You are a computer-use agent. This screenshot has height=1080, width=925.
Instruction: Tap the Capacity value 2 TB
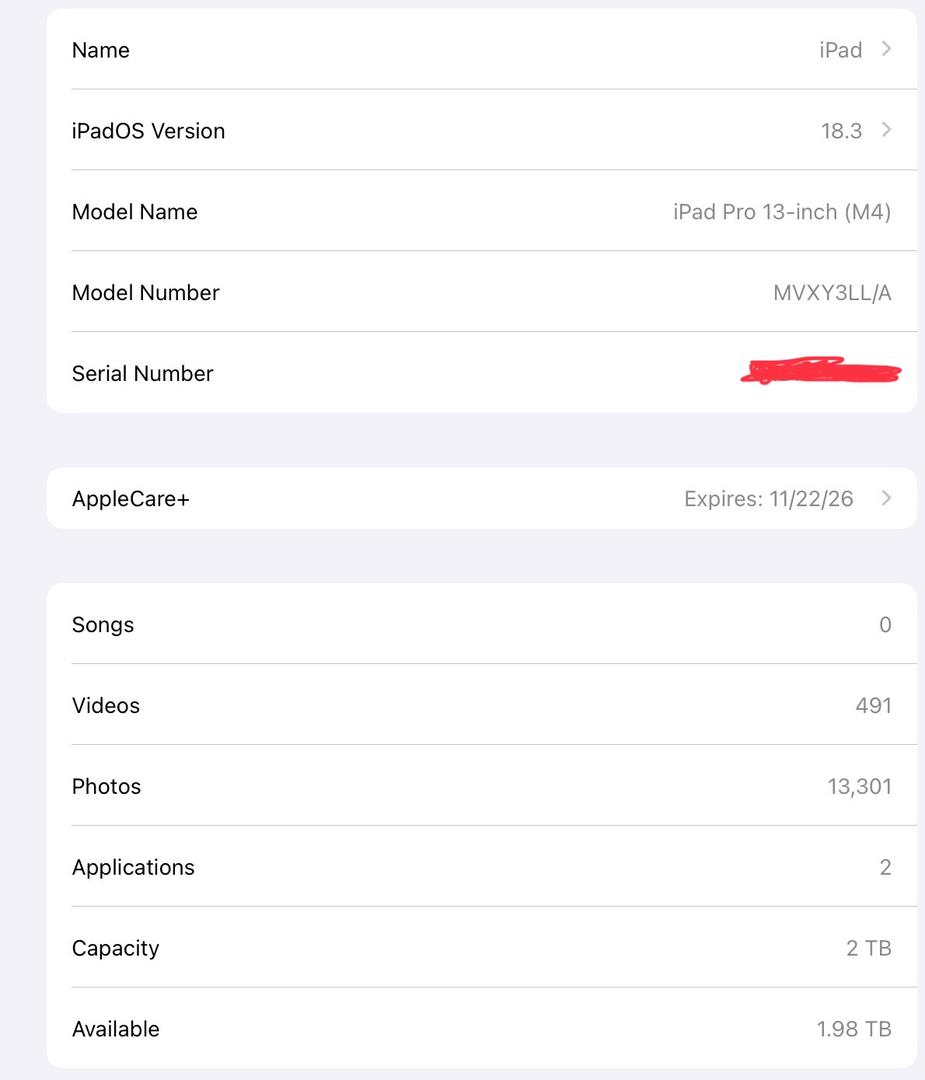(x=868, y=948)
